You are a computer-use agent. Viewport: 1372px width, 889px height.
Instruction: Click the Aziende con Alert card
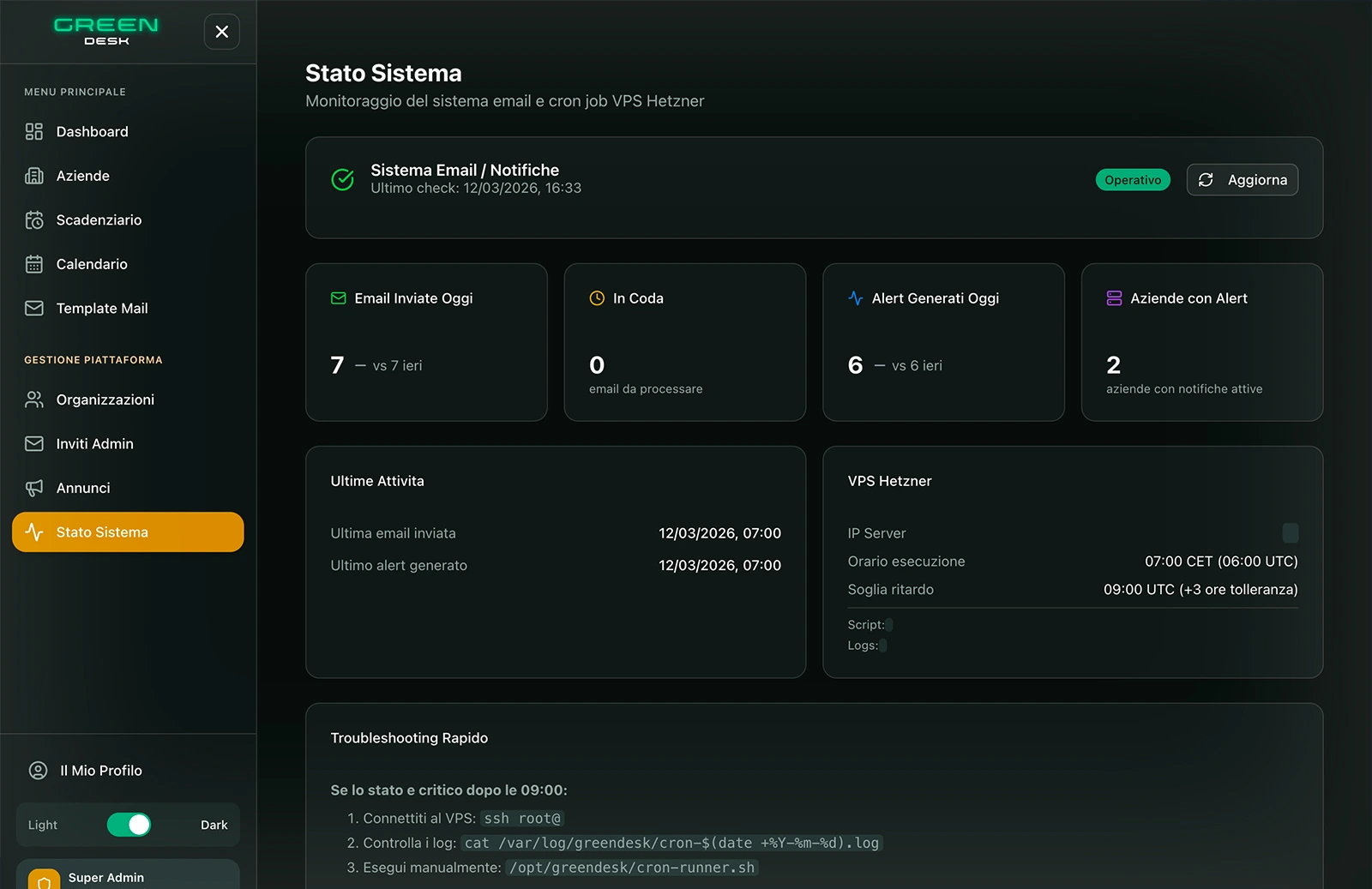pos(1201,342)
